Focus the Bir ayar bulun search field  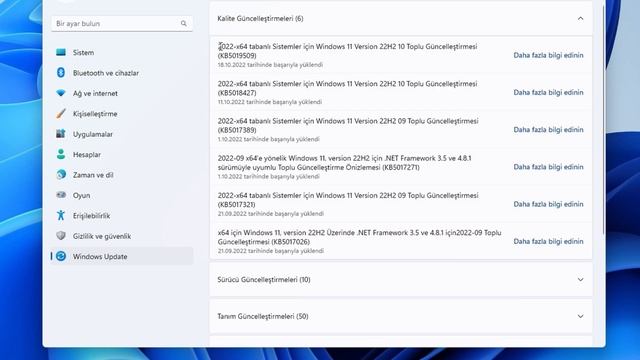coord(122,24)
